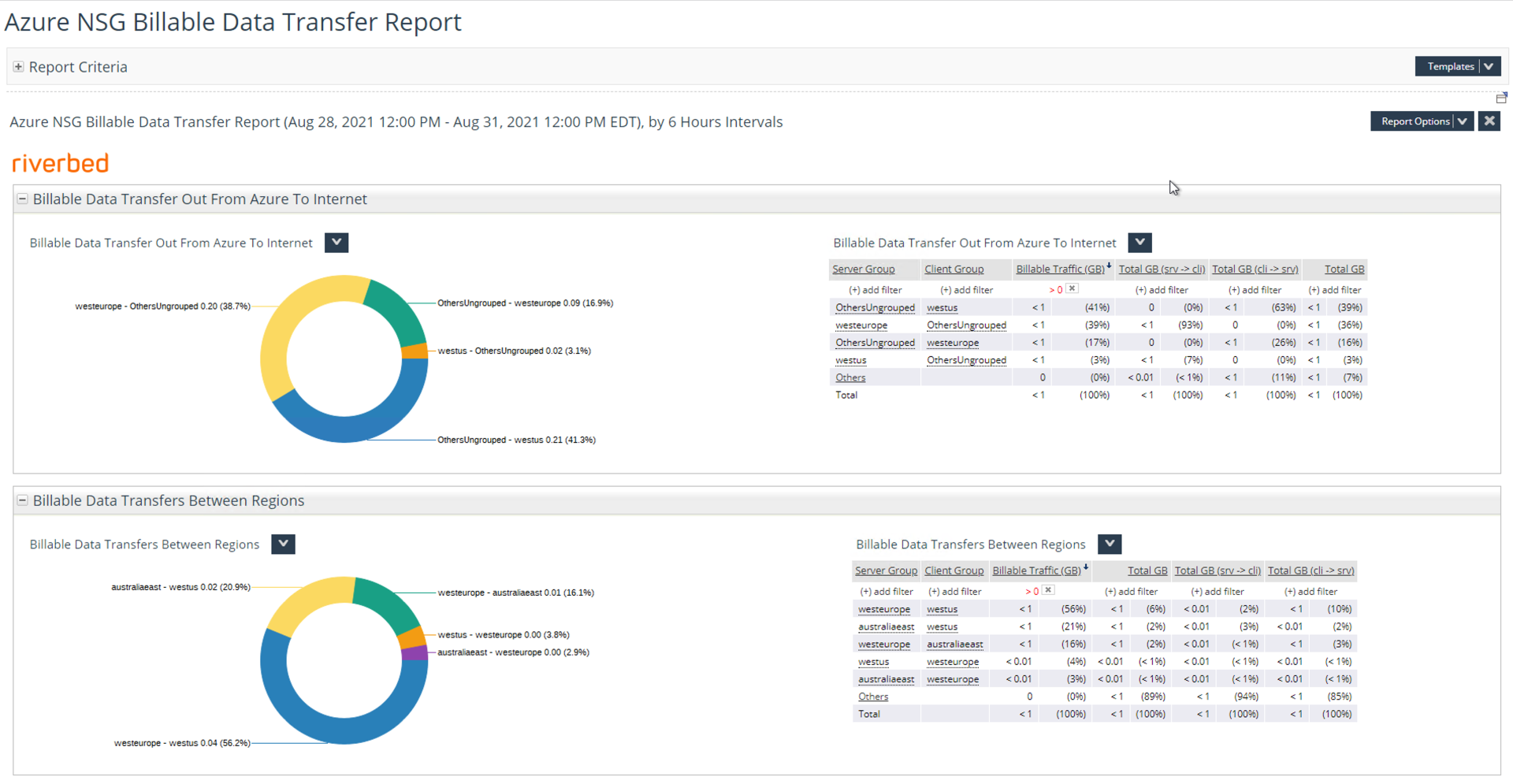This screenshot has height=784, width=1513.
Task: Add filter under Client Group in Internet table
Action: (x=966, y=290)
